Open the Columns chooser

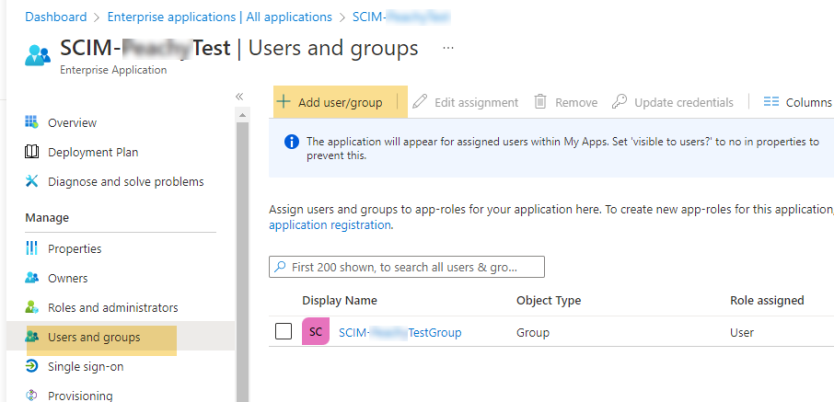[797, 102]
